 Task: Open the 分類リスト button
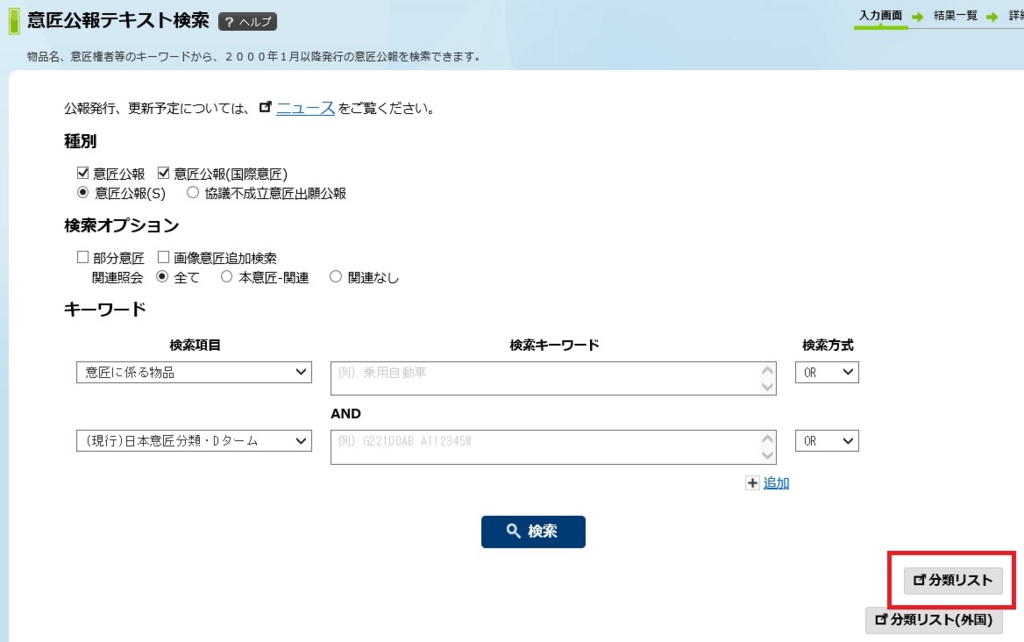coord(953,580)
